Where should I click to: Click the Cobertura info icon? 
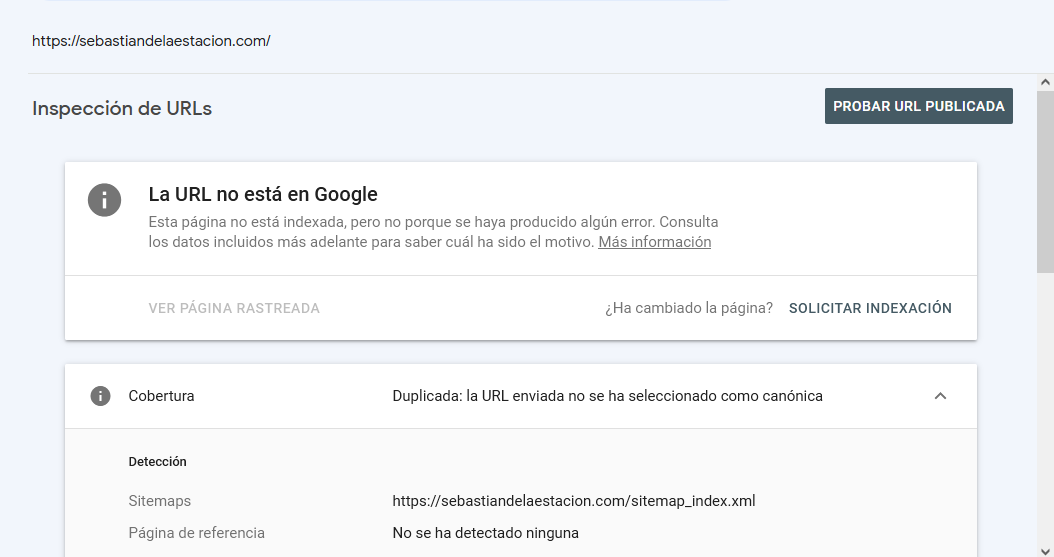100,396
